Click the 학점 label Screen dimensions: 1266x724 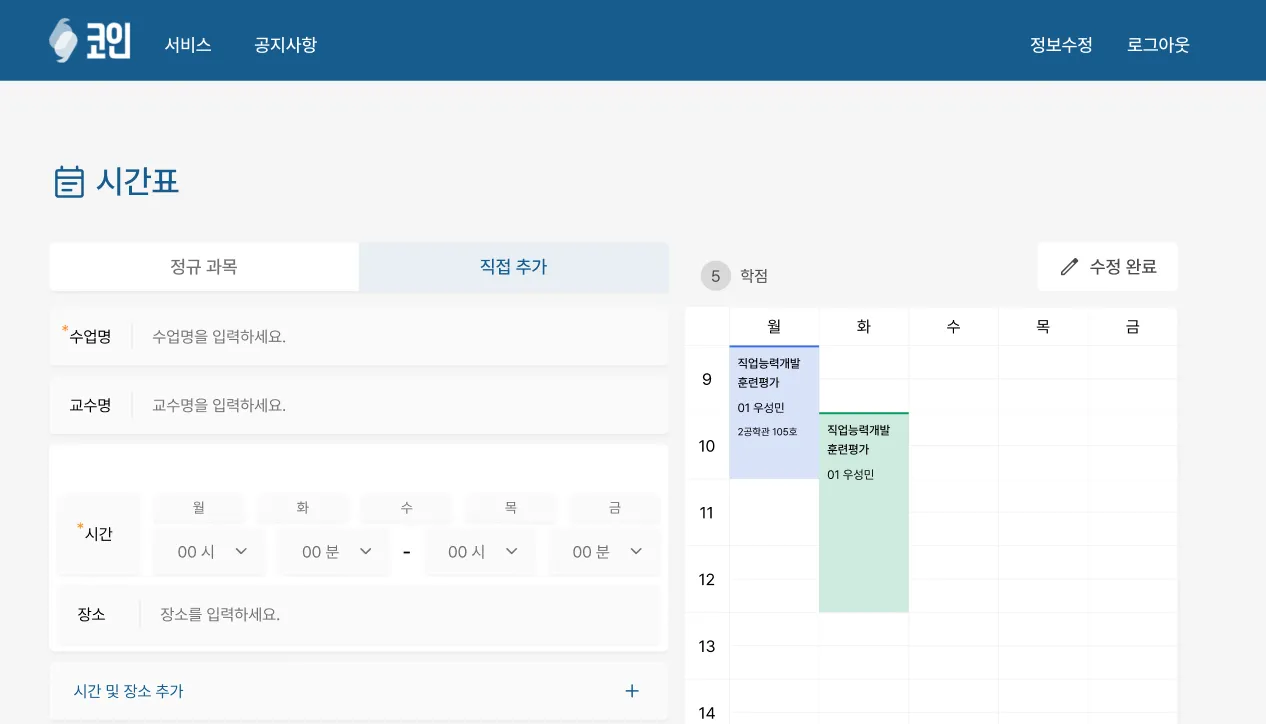[x=754, y=276]
